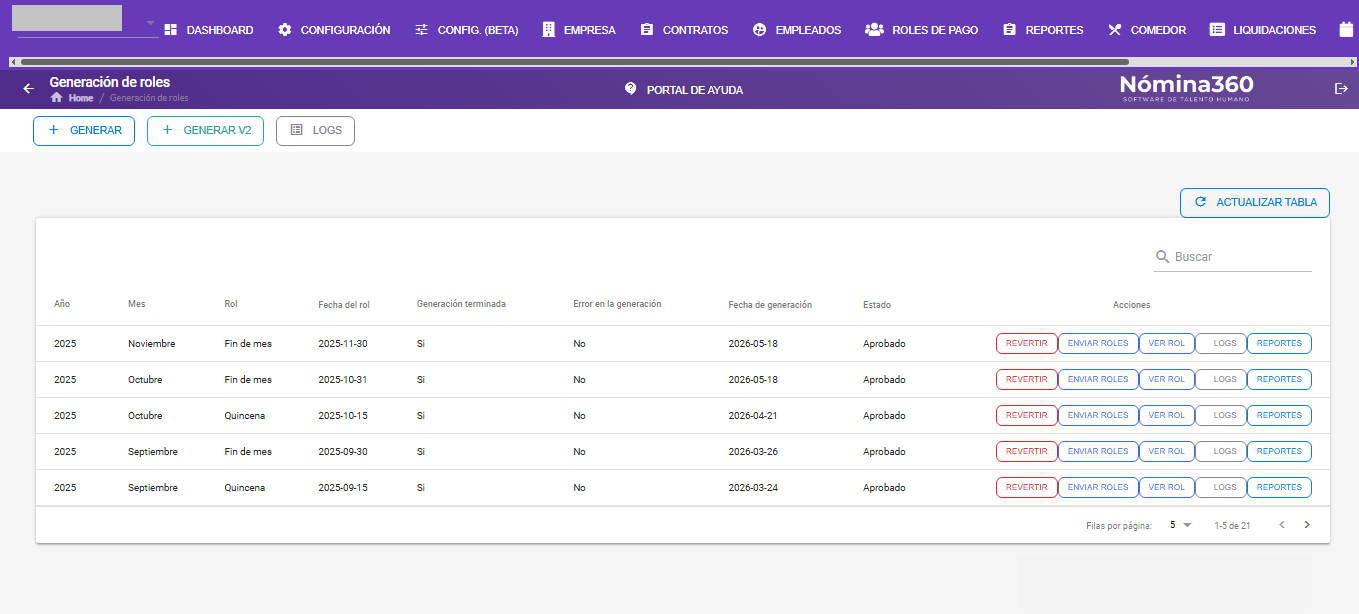The image size is (1359, 614).
Task: Click Logs for Octubre Quincena row
Action: 1221,415
